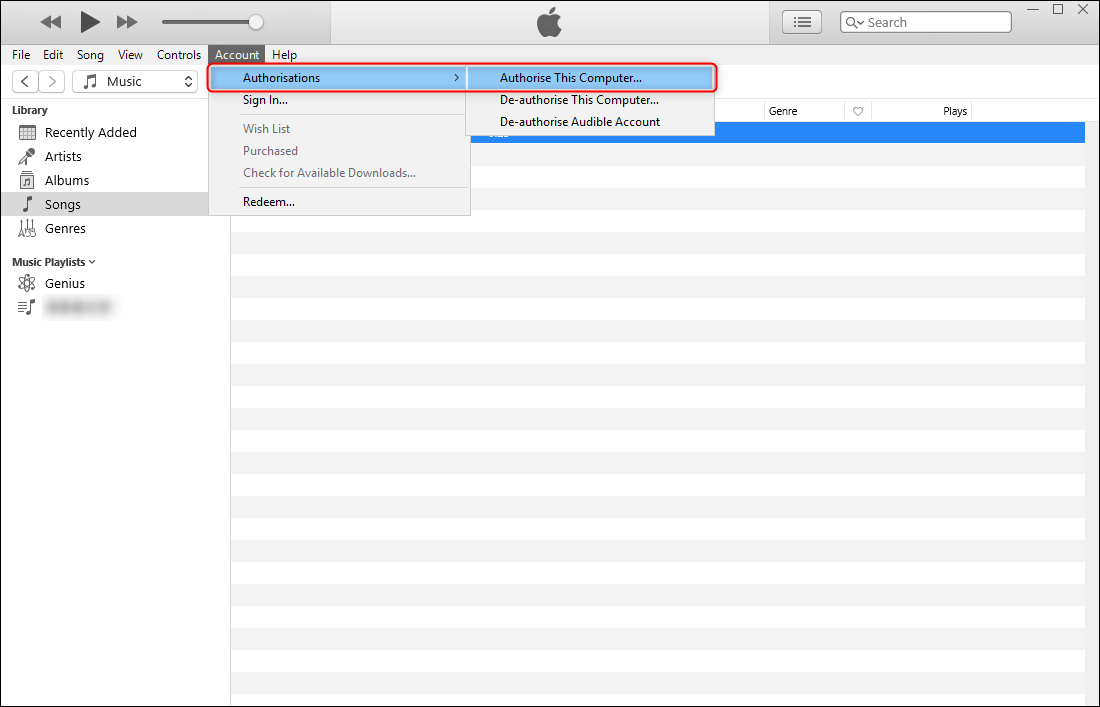This screenshot has height=707, width=1100.
Task: Go back with the left arrow button
Action: 25,81
